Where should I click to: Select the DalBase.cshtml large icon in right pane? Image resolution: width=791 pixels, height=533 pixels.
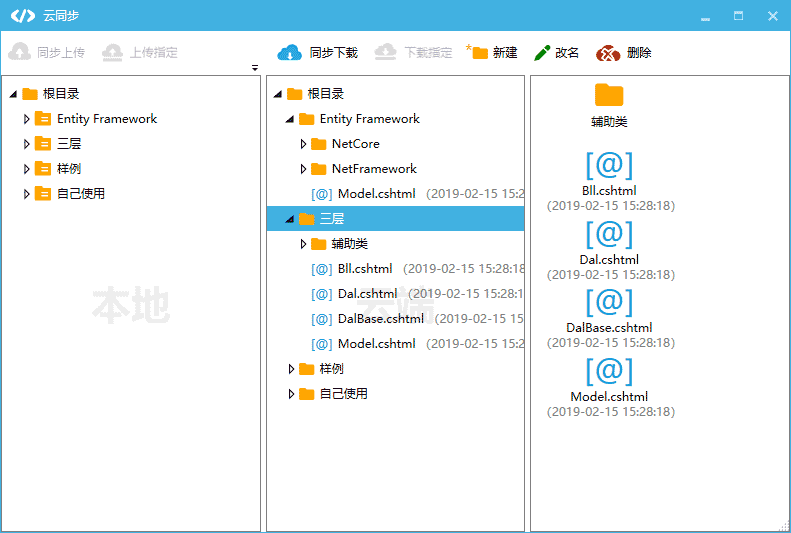point(609,302)
